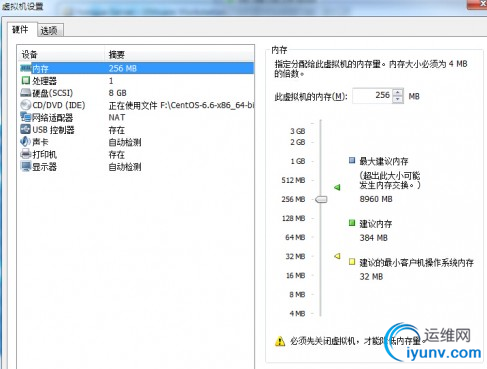Click the memory slider handle at 256 MB
This screenshot has width=487, height=369.
(321, 199)
